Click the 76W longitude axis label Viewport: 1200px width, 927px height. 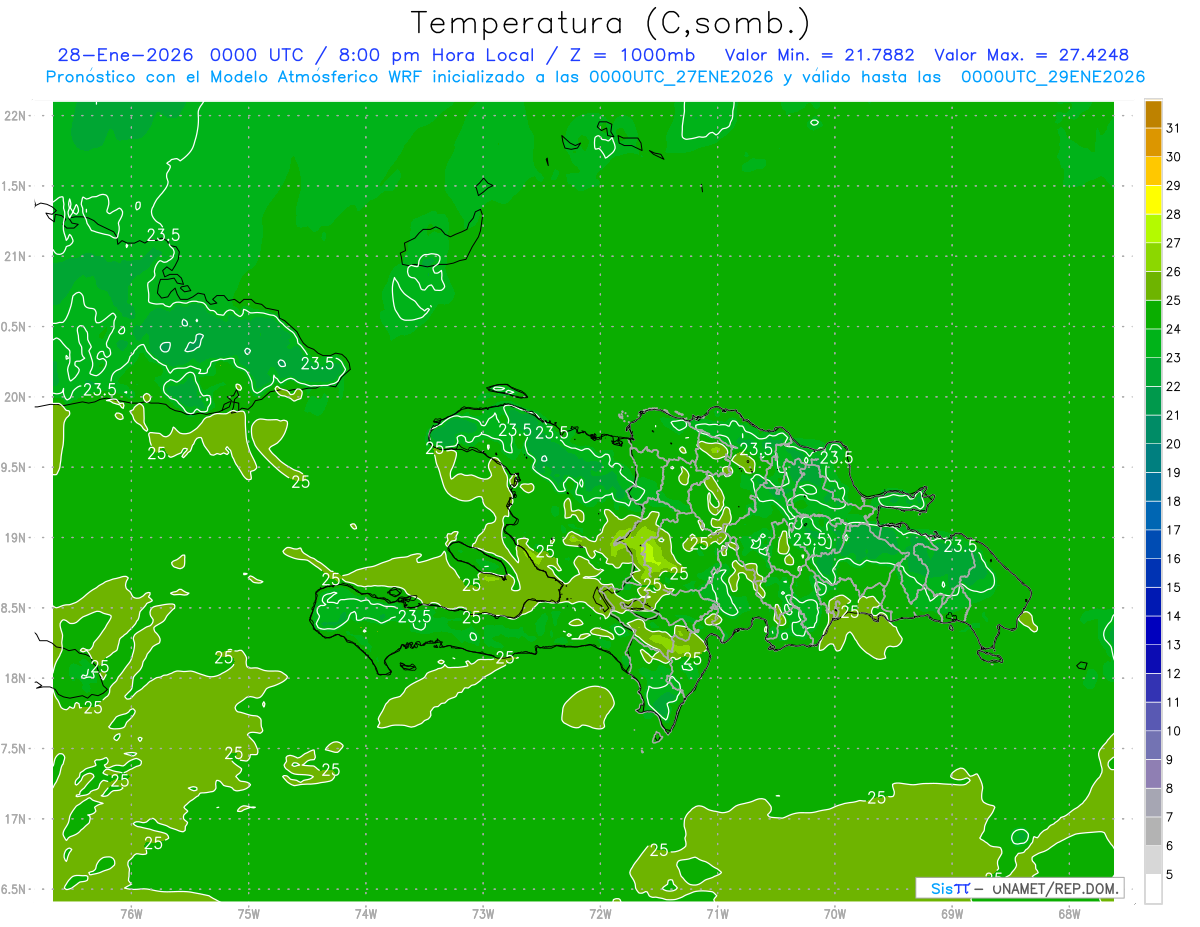pos(131,914)
